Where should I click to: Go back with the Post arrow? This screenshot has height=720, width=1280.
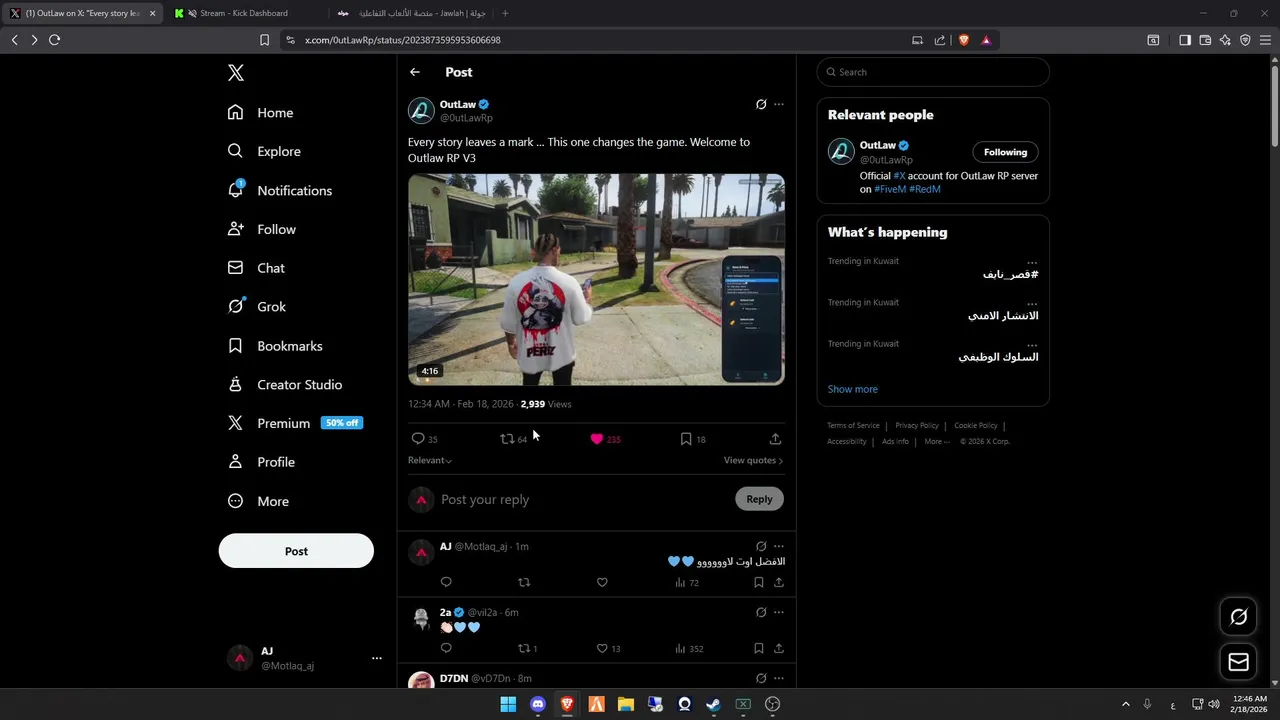tap(415, 72)
